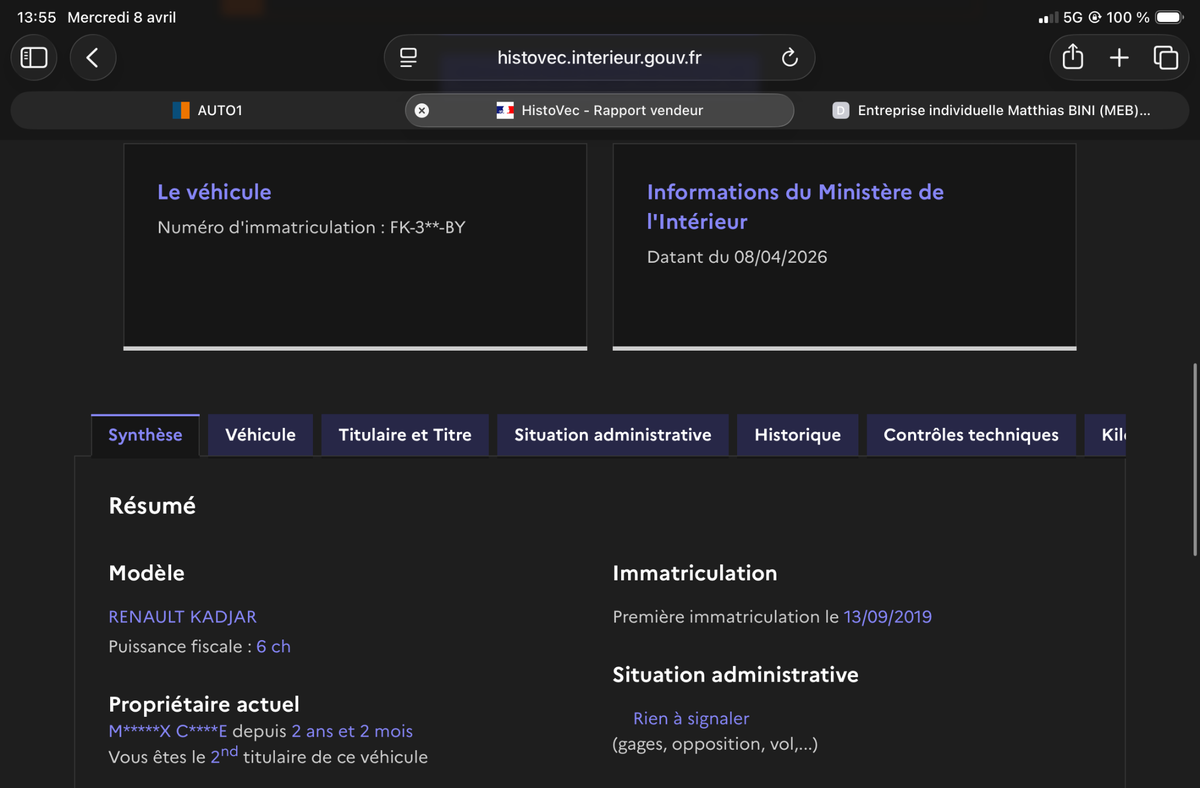Open the Safari sidebar panel
Viewport: 1200px width, 788px height.
pos(34,58)
